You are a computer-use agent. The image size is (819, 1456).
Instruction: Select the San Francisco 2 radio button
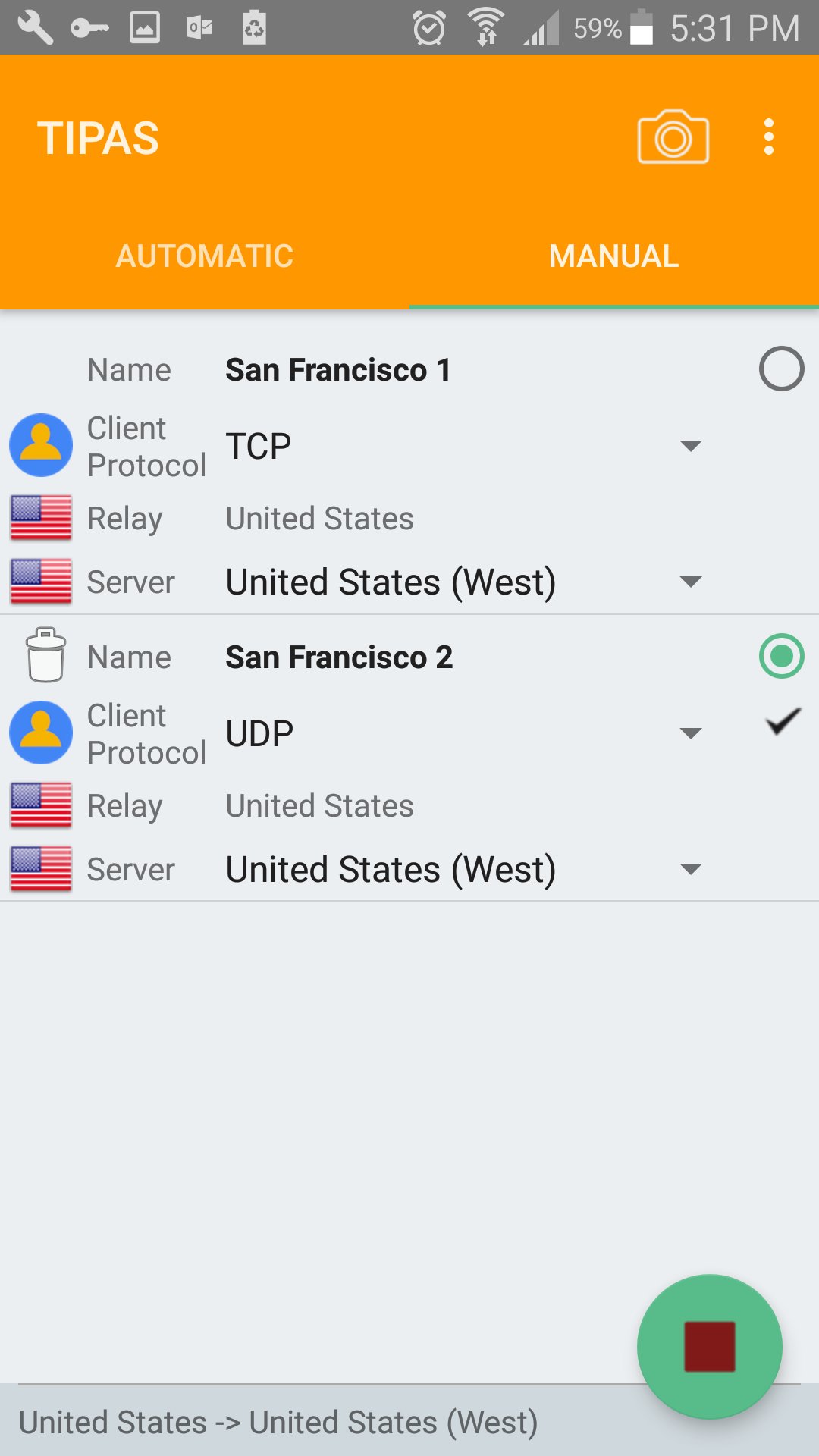781,657
